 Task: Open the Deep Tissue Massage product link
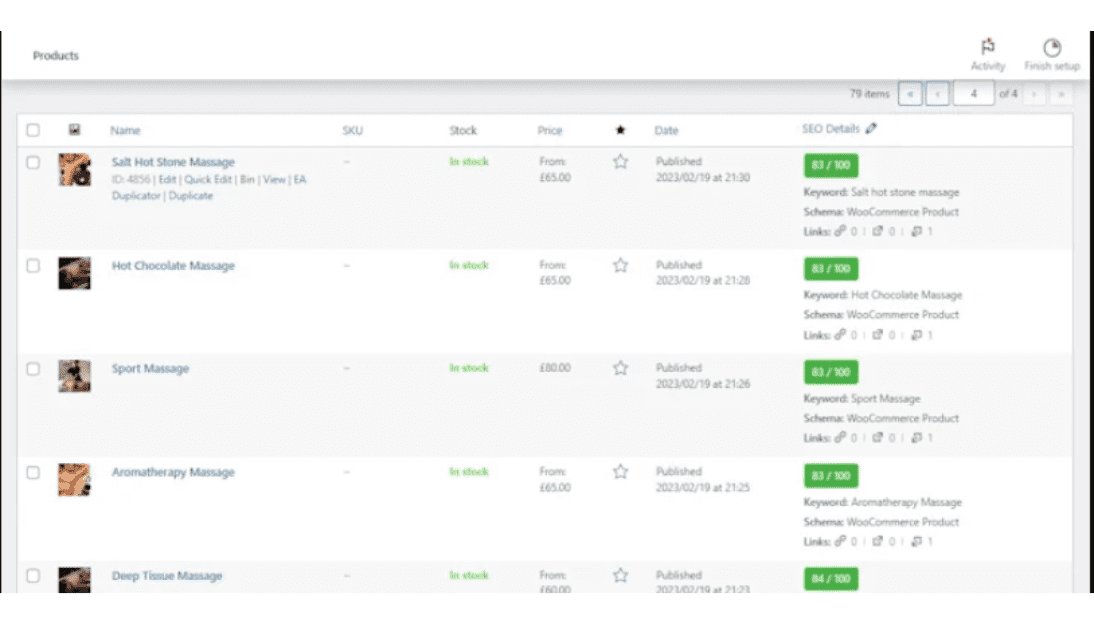(x=167, y=576)
